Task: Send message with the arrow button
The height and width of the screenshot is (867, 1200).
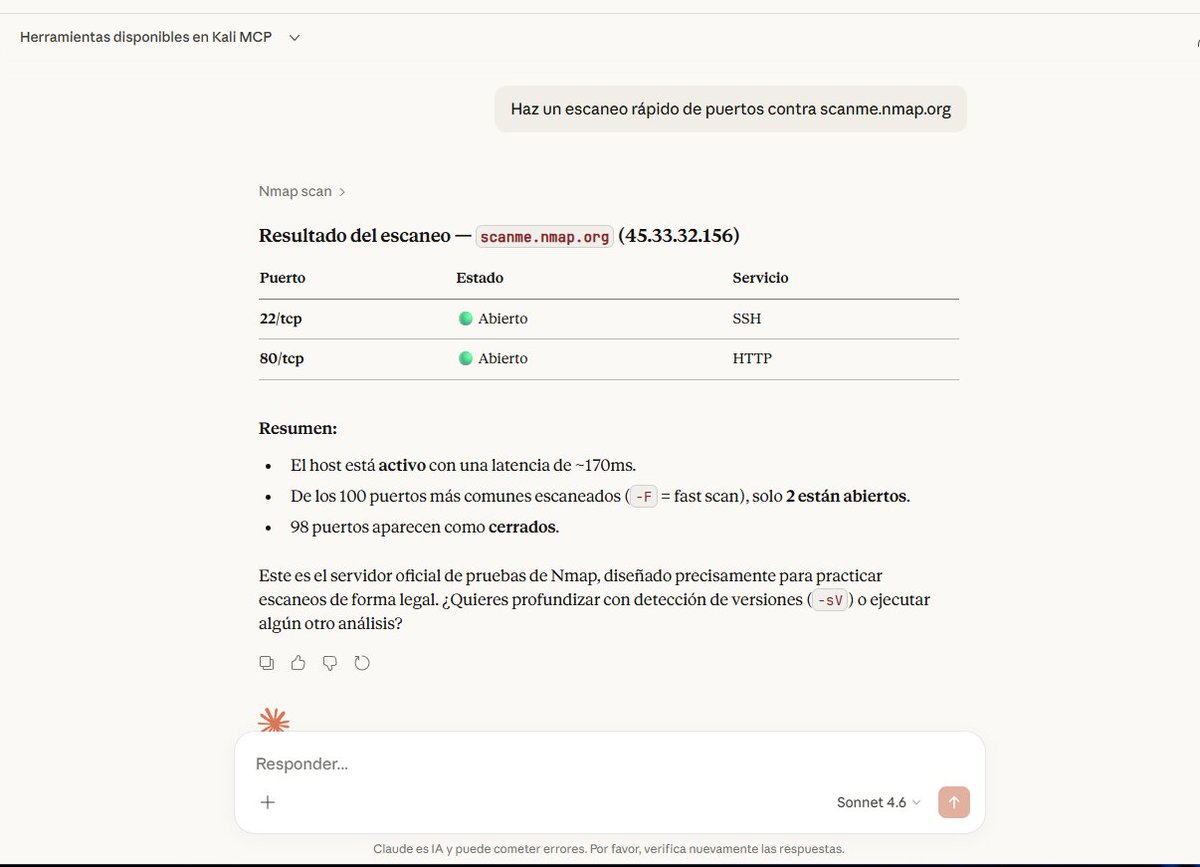Action: [x=954, y=802]
